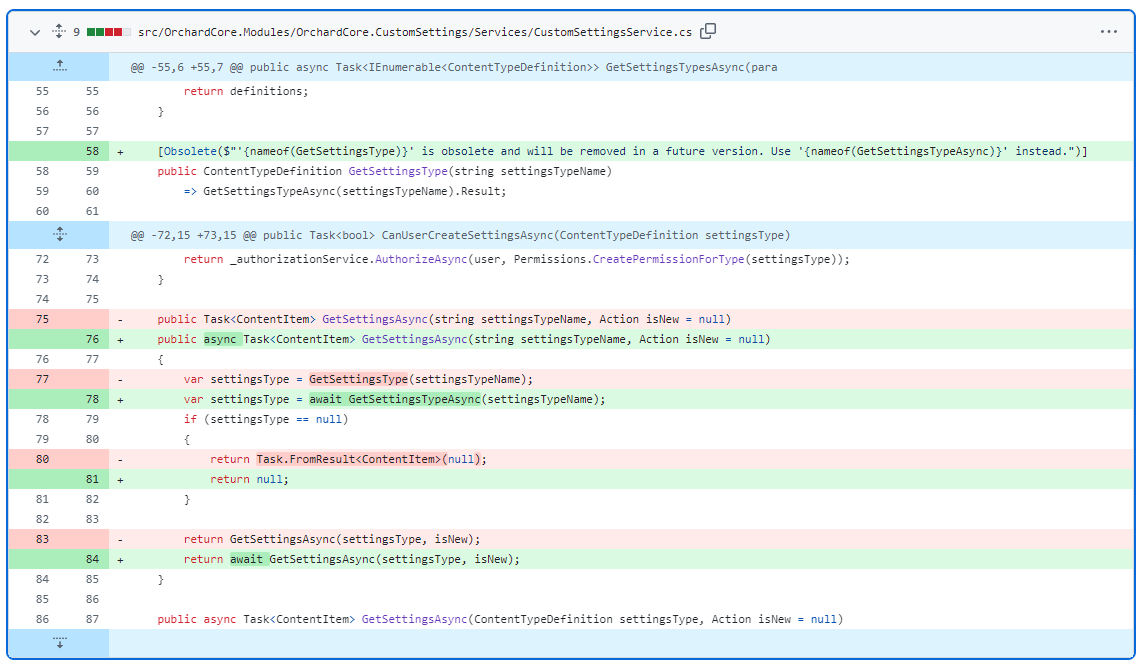Collapse the CustomSettingsService.cs file diff
1139x665 pixels.
pyautogui.click(x=34, y=32)
